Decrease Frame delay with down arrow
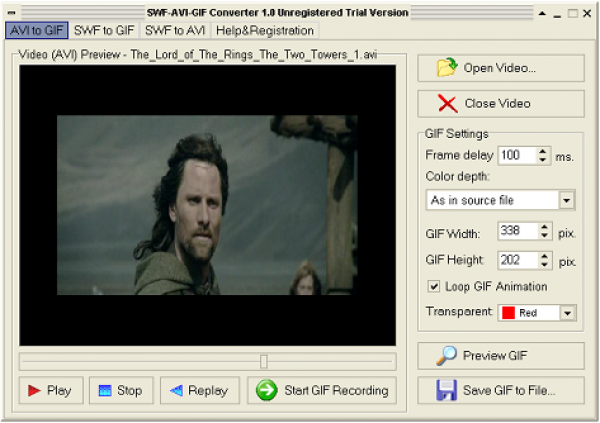This screenshot has height=423, width=600. pos(543,160)
